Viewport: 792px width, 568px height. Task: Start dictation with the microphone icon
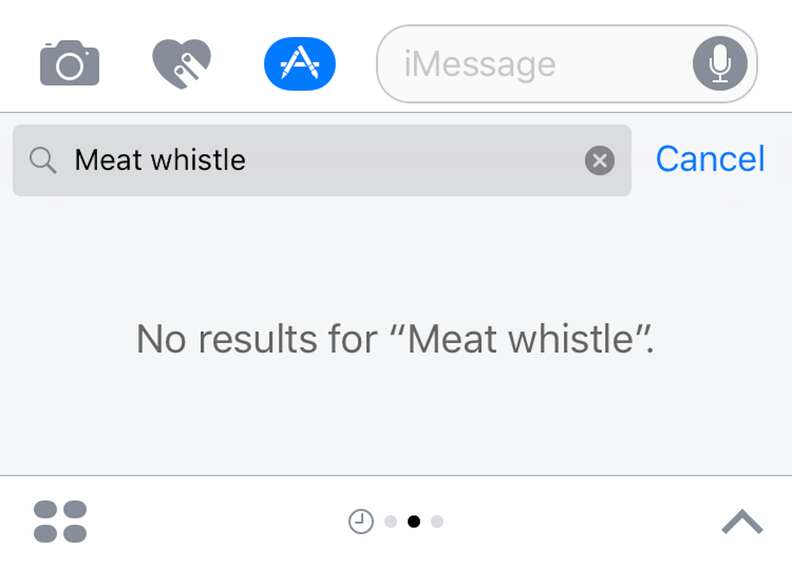[719, 64]
